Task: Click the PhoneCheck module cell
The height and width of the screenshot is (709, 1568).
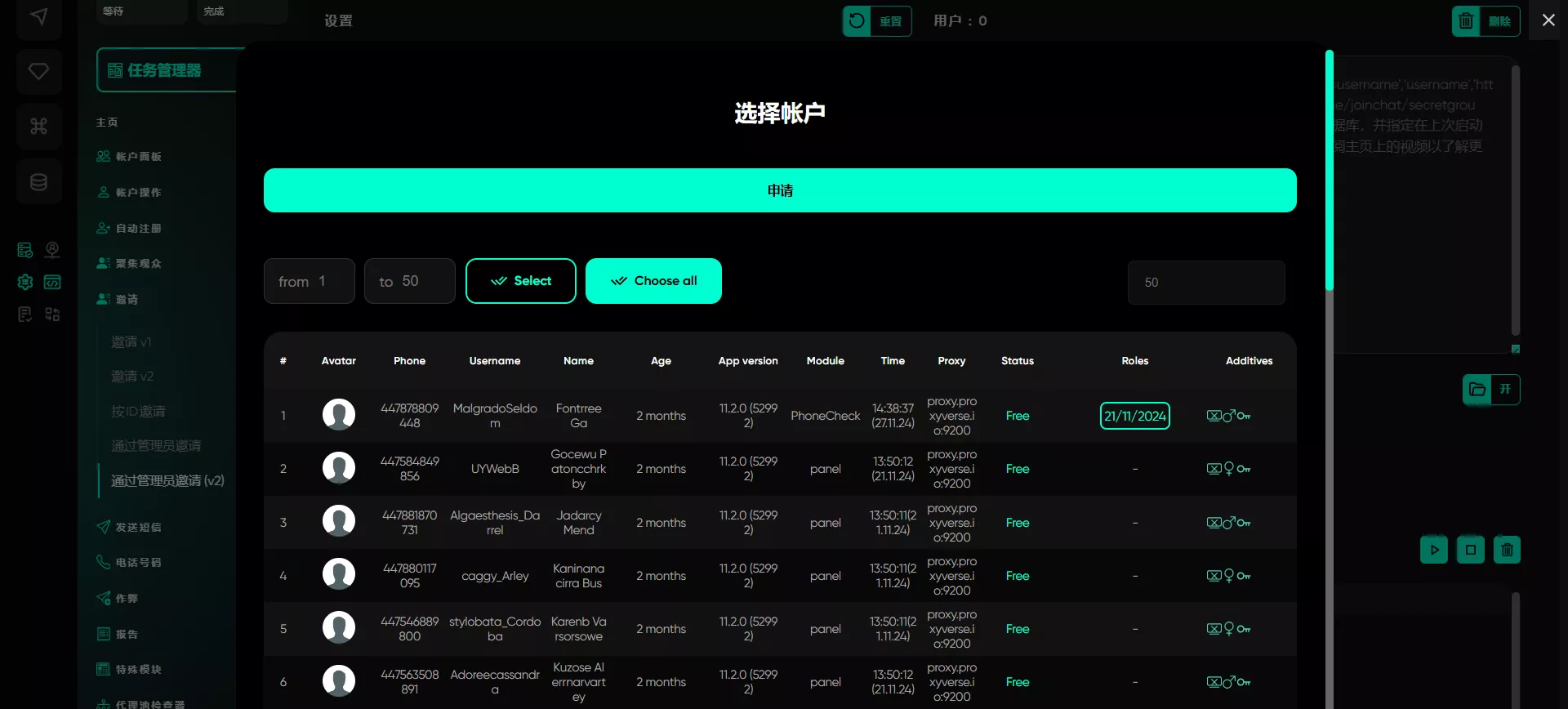Action: (x=826, y=416)
